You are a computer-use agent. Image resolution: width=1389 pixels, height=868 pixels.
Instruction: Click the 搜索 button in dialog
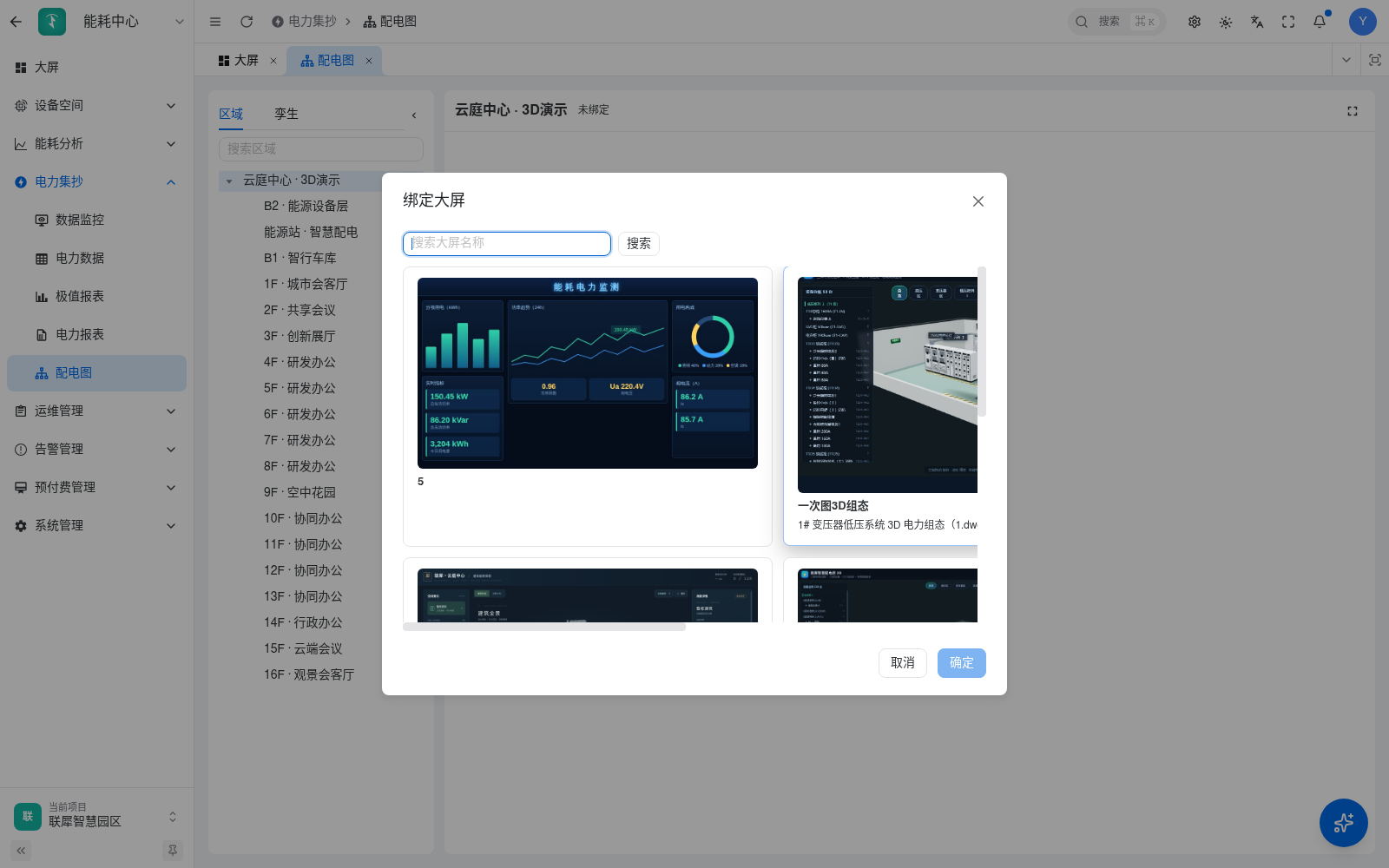click(639, 244)
